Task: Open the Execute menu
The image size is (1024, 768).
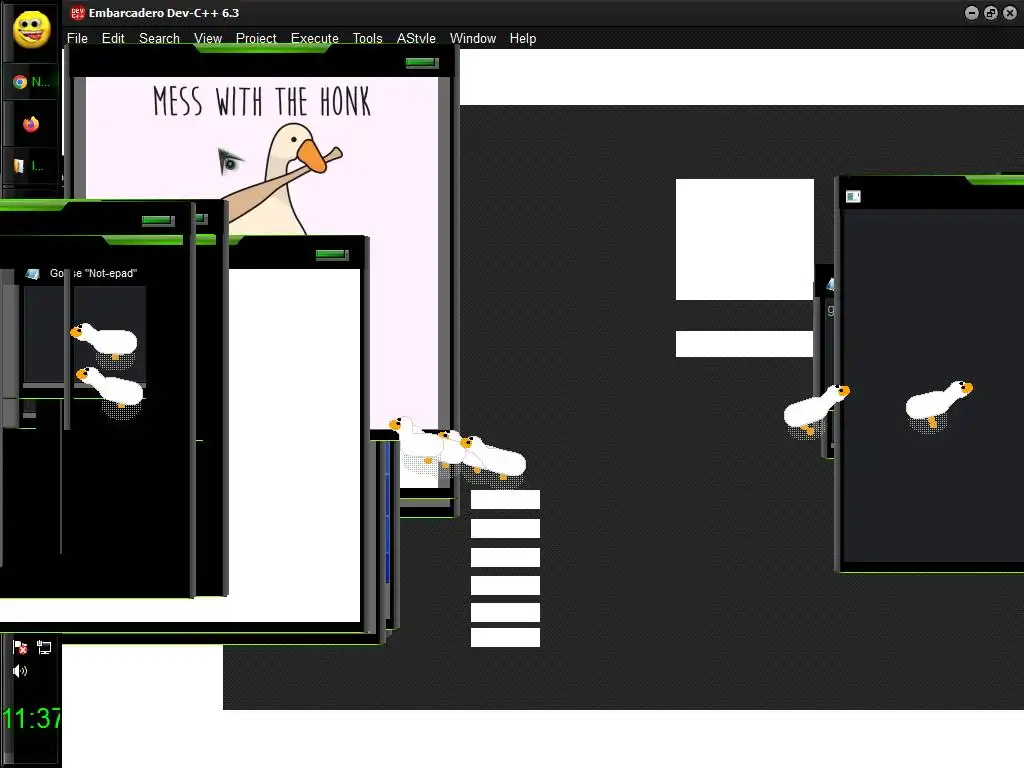Action: point(315,39)
